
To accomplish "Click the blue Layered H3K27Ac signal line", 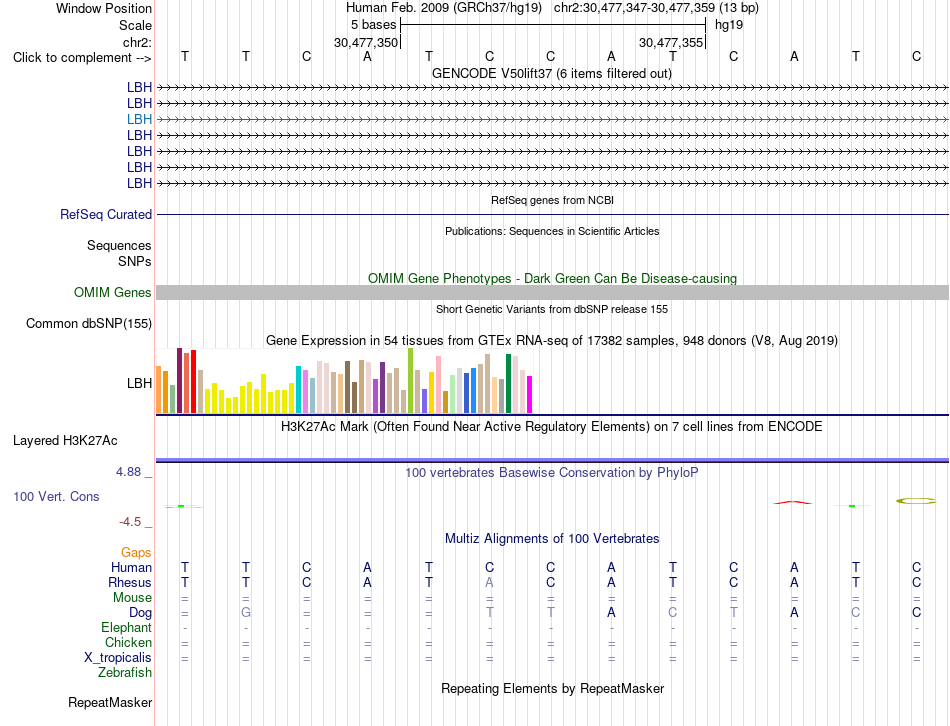I will [552, 461].
